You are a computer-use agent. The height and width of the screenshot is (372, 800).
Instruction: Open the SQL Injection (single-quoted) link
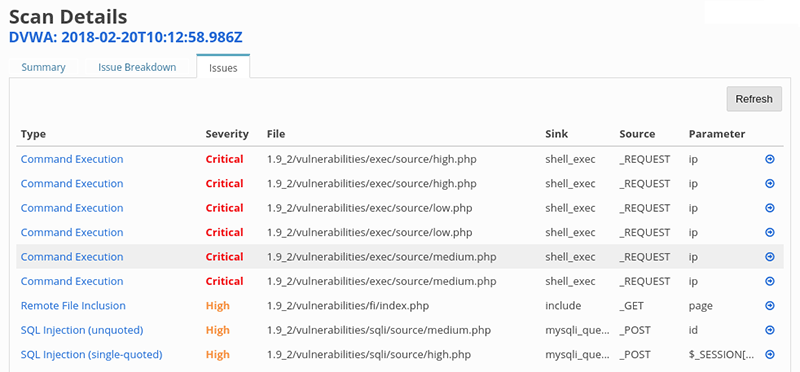pyautogui.click(x=91, y=354)
